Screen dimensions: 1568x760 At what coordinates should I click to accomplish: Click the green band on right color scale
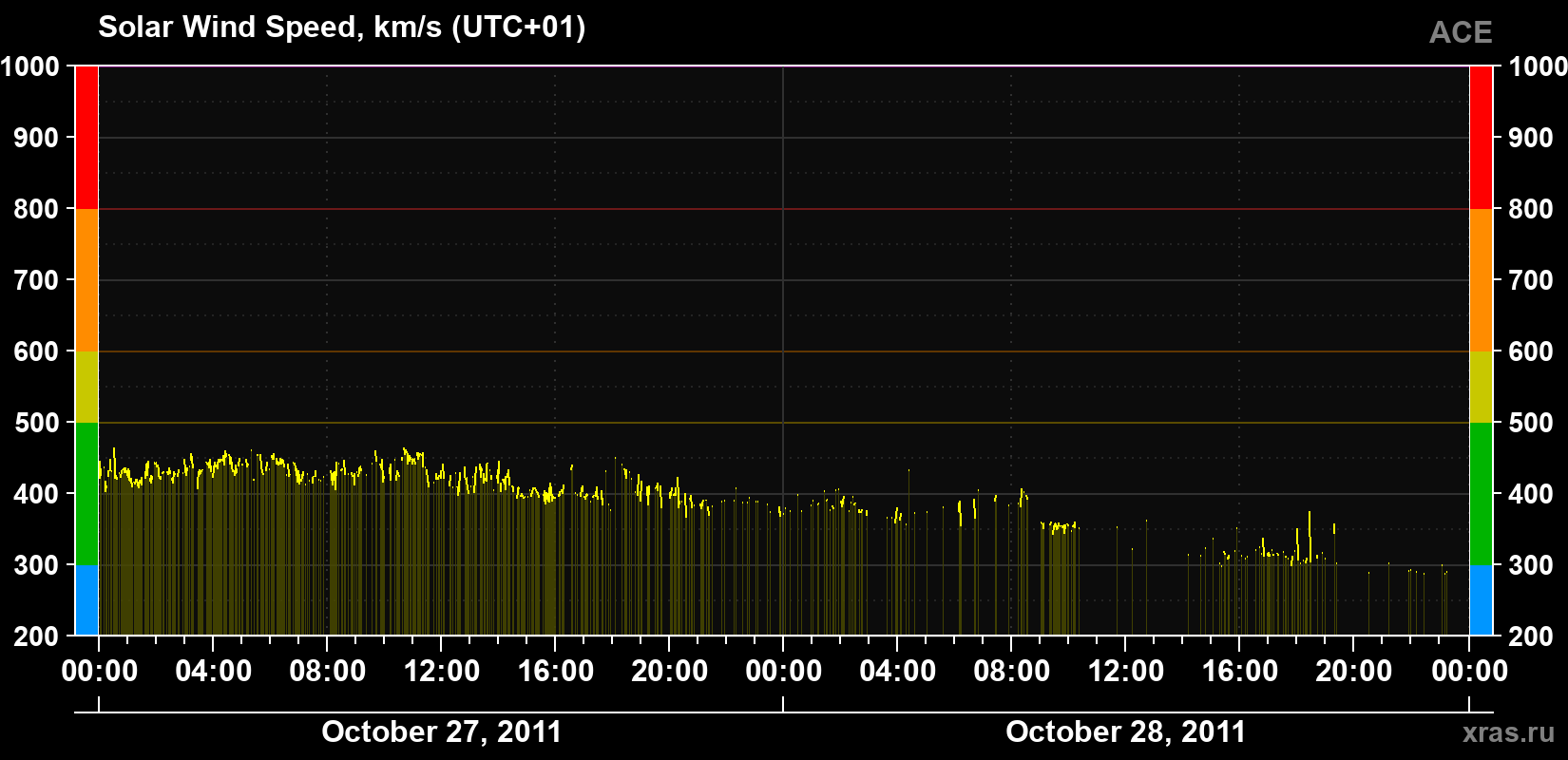pos(1481,494)
